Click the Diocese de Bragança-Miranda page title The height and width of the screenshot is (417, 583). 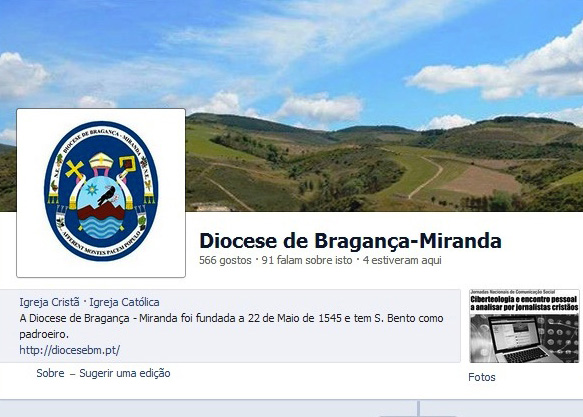pos(350,241)
